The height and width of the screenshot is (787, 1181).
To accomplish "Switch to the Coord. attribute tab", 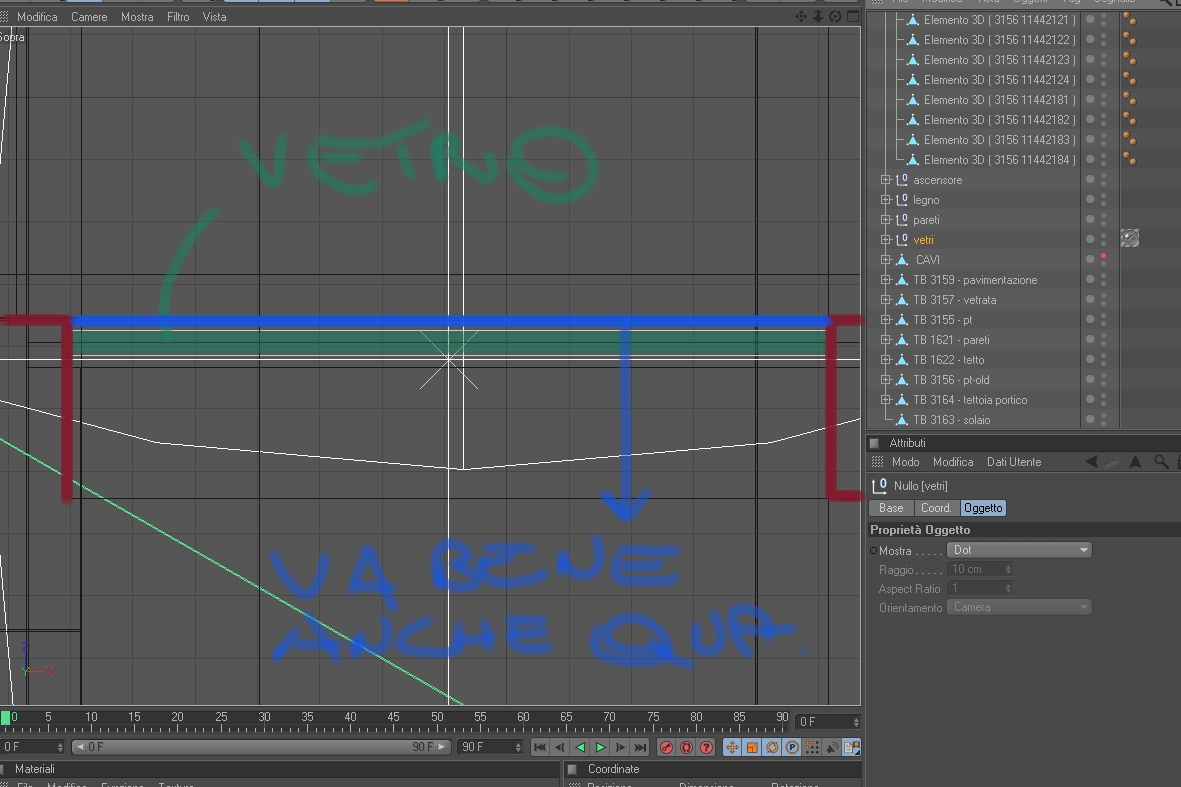I will (x=936, y=508).
